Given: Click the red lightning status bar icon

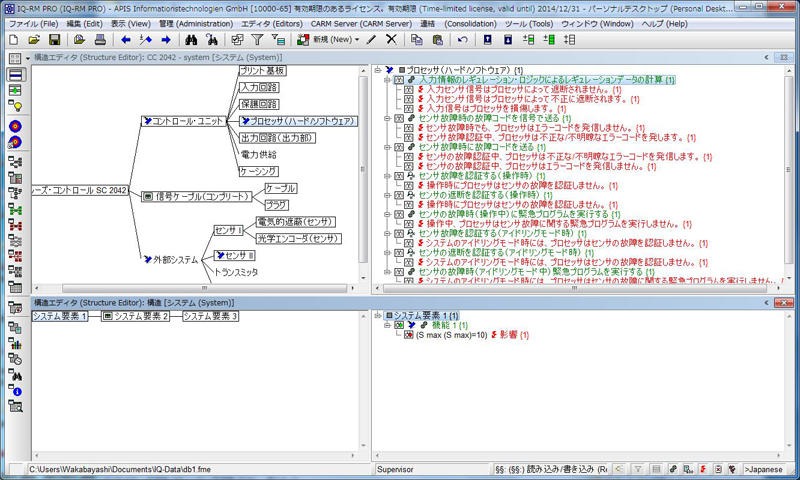Looking at the screenshot, I should 703,469.
